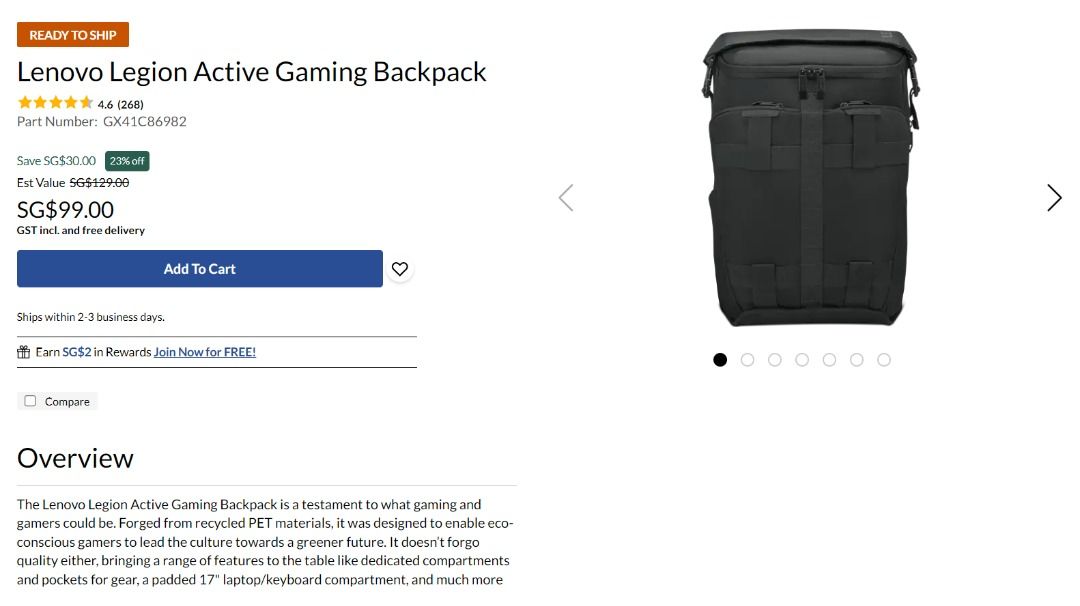
Task: Select the fourth carousel dot
Action: coord(802,359)
